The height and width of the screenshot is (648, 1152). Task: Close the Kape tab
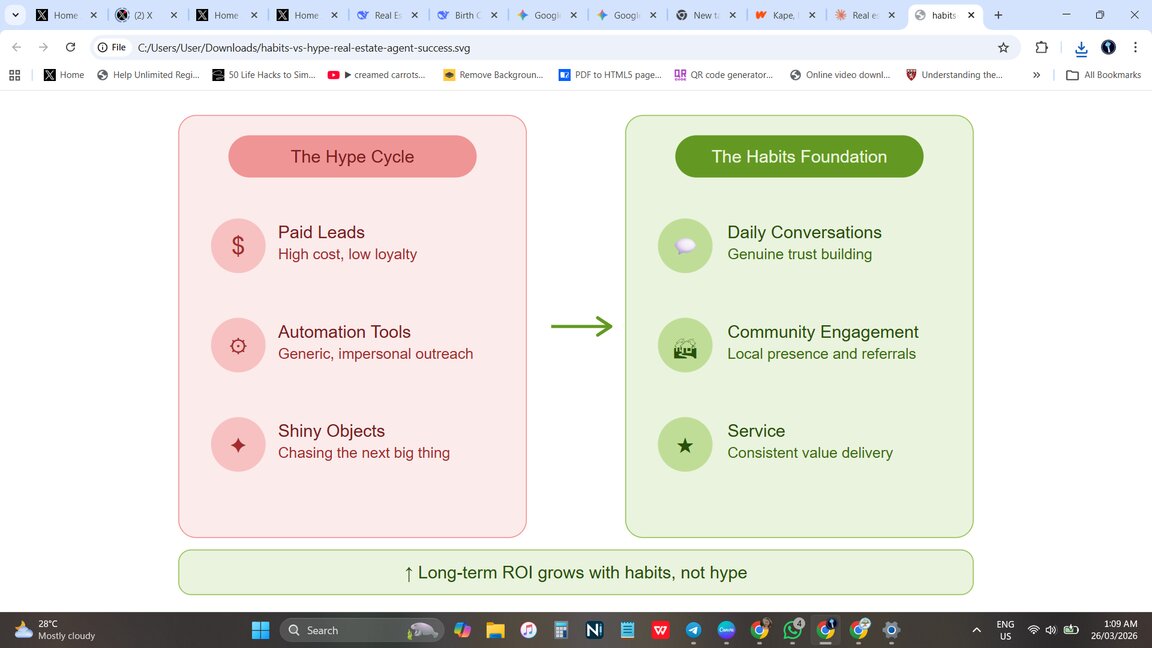(813, 15)
